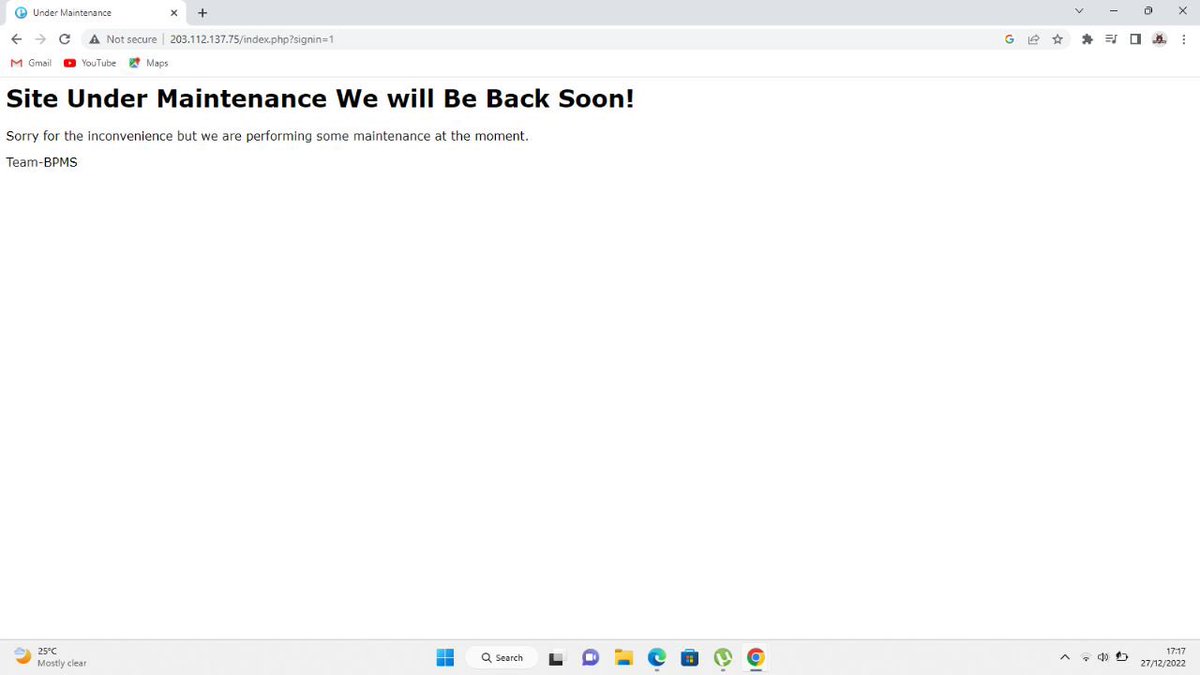1200x675 pixels.
Task: Reload the Under Maintenance page
Action: coord(65,39)
